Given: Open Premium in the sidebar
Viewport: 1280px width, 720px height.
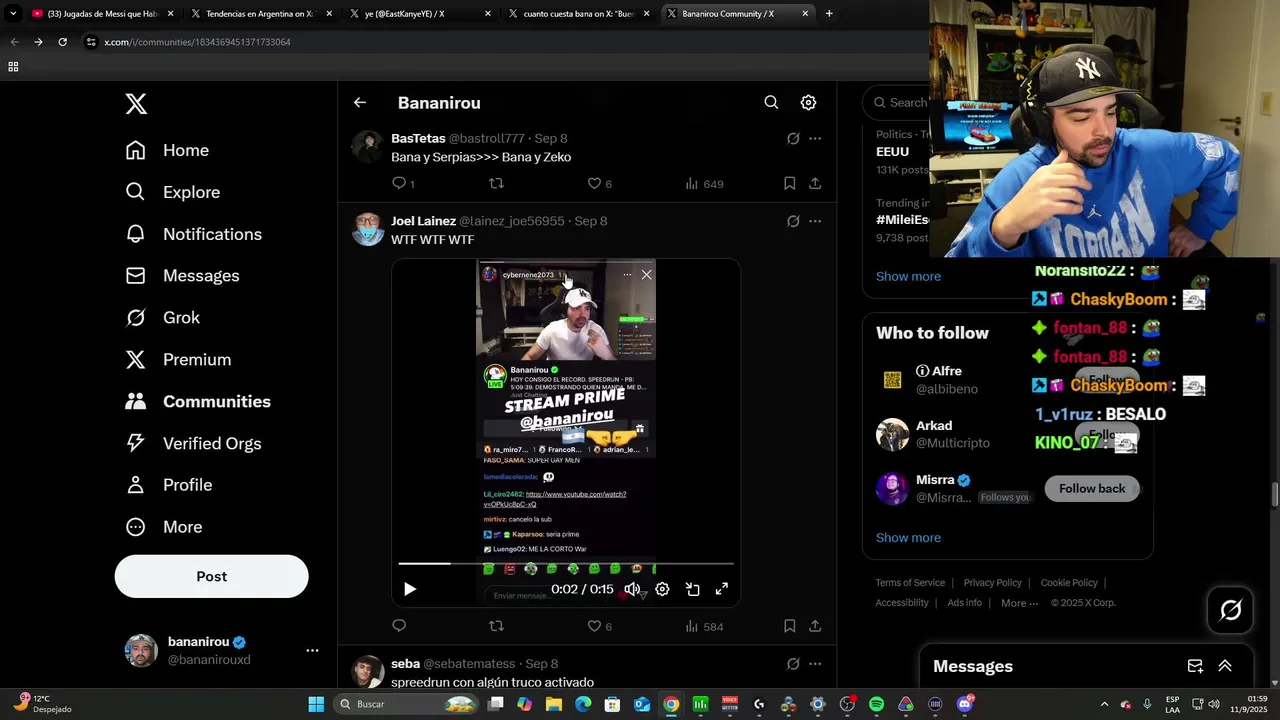Looking at the screenshot, I should (178, 360).
